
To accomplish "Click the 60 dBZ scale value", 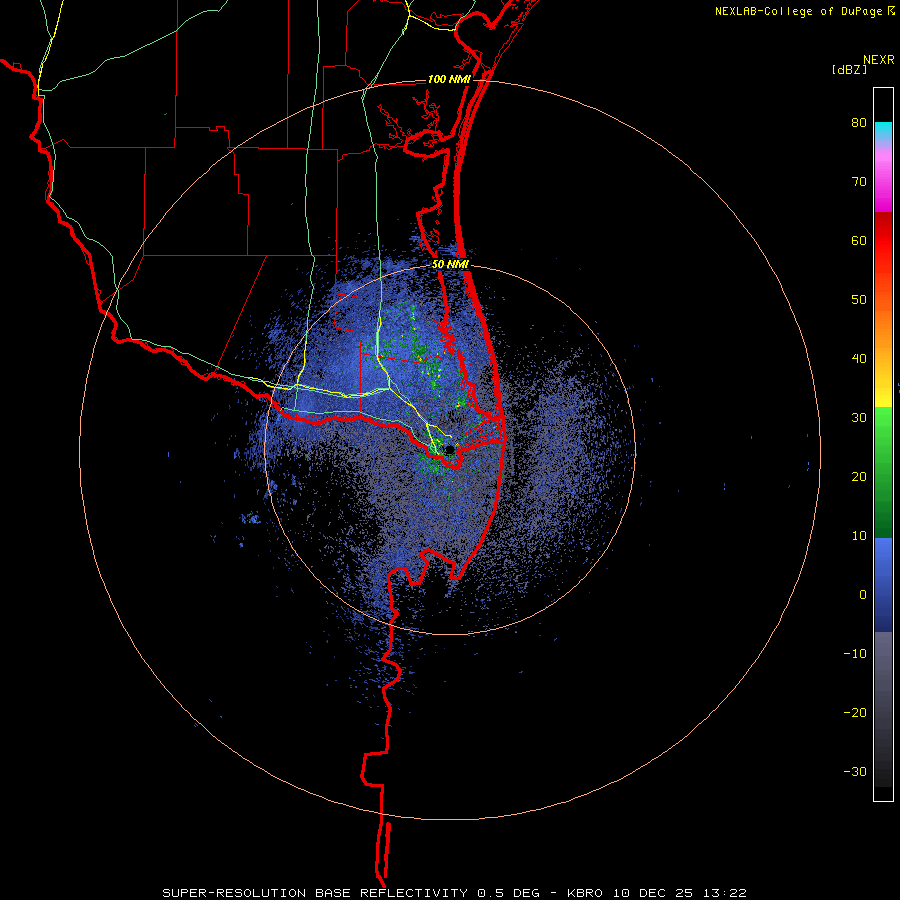I will [x=859, y=241].
